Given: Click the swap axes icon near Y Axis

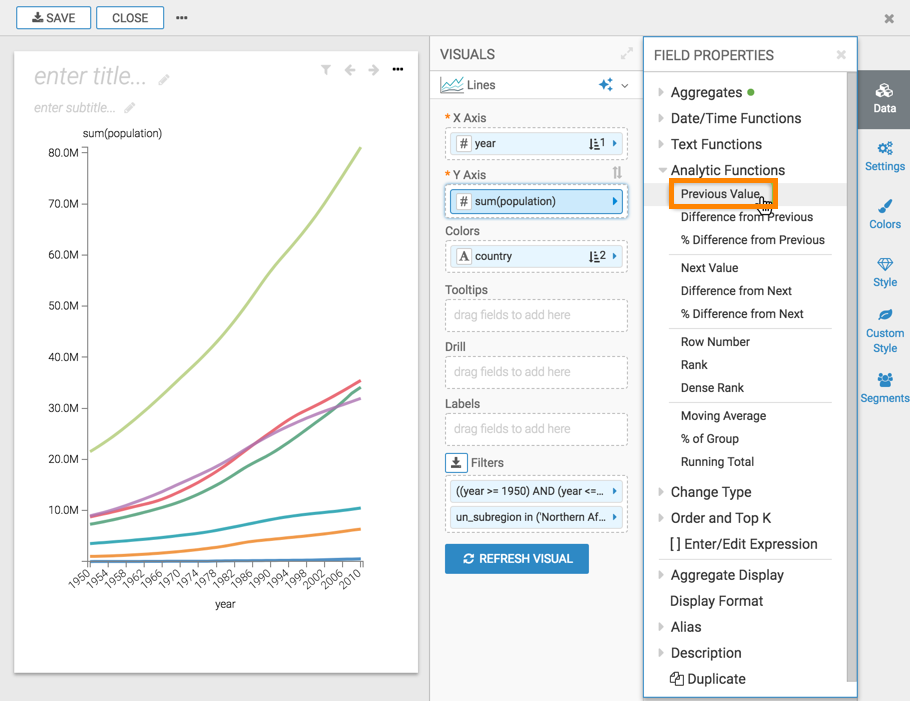Looking at the screenshot, I should [x=617, y=173].
